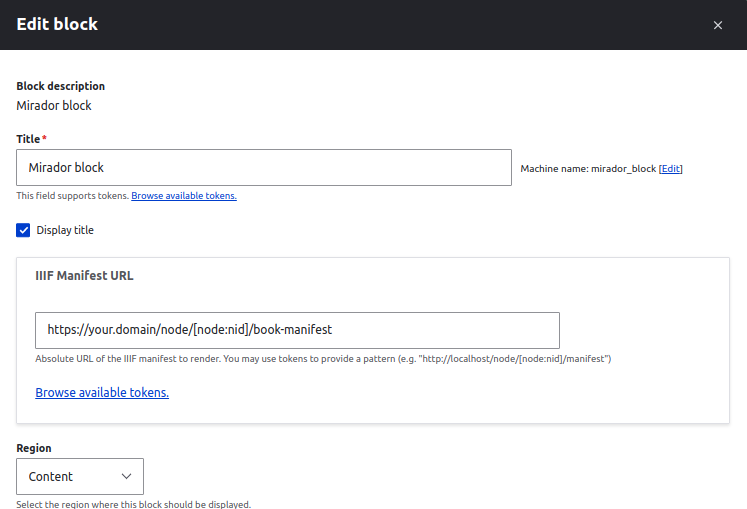The width and height of the screenshot is (747, 509).
Task: Open the Region dropdown
Action: tap(80, 476)
